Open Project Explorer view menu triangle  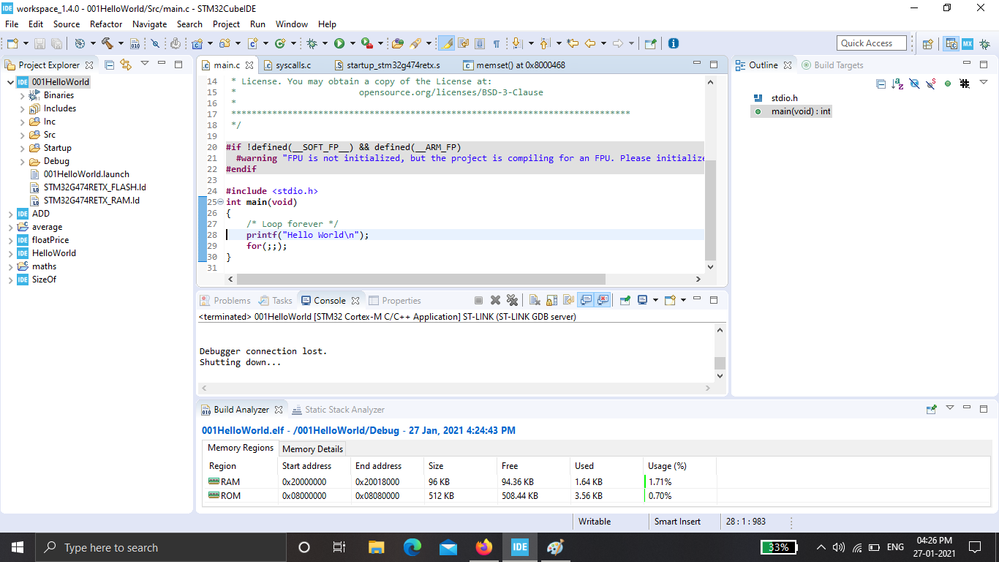pos(145,64)
